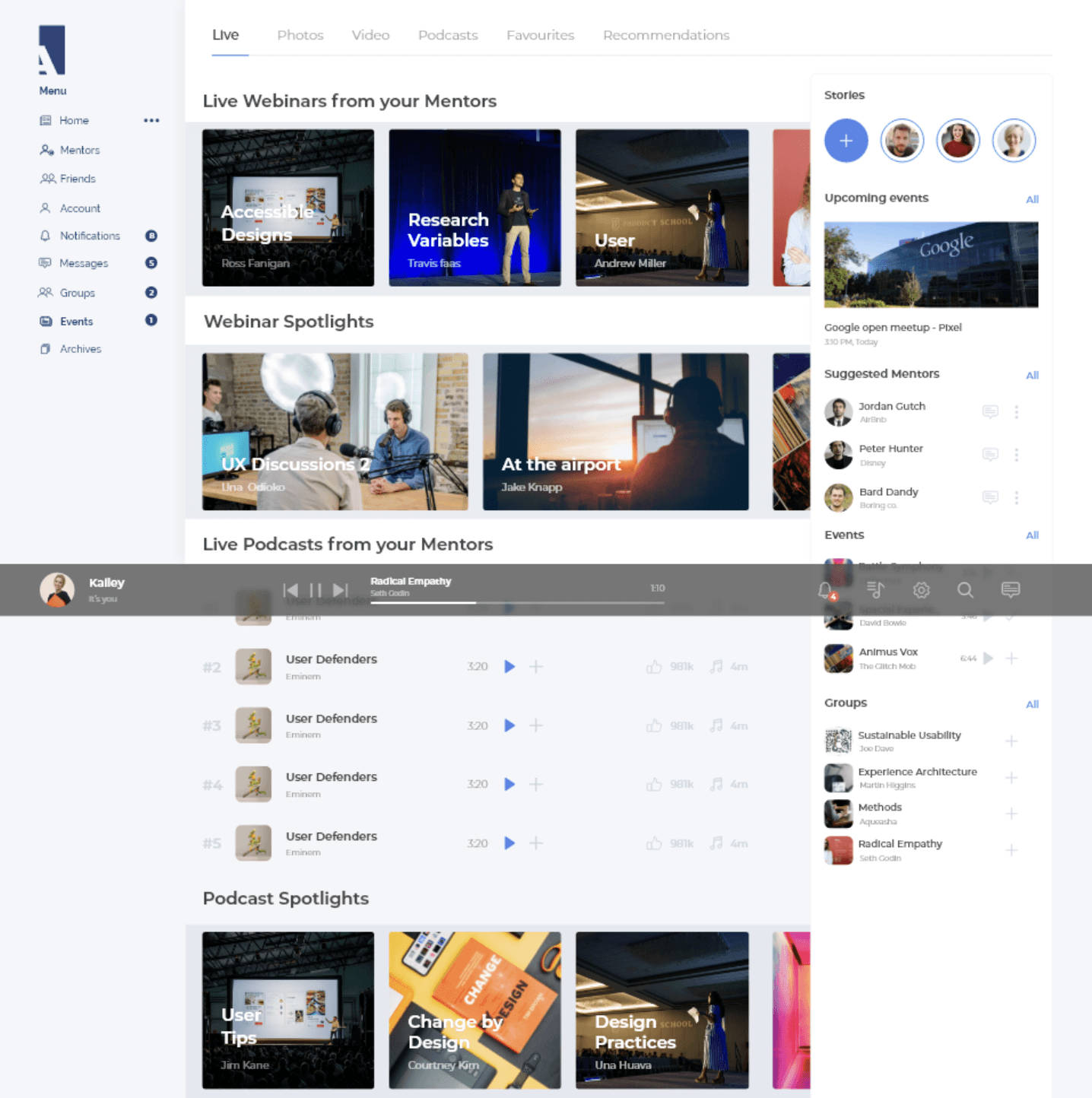Open more options for Jordan Gutch
The width and height of the screenshot is (1092, 1098).
[x=1016, y=411]
